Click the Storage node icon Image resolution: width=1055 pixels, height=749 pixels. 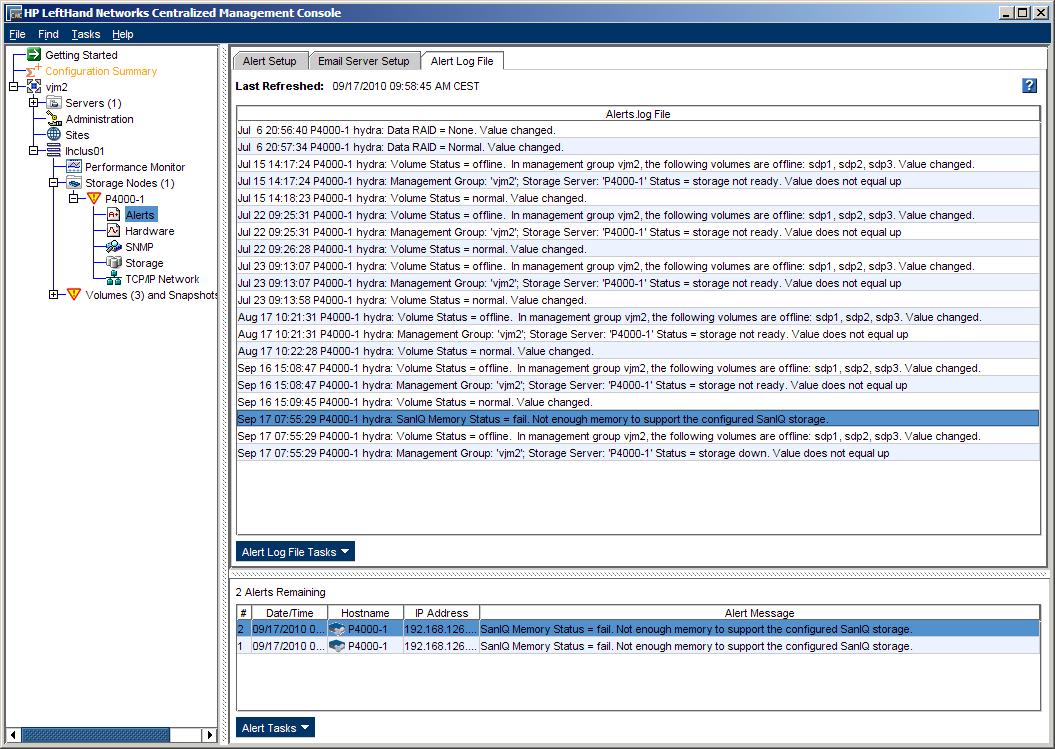[x=114, y=263]
